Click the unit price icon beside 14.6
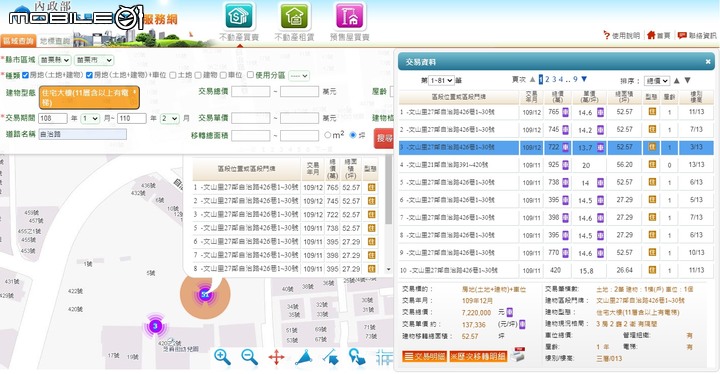The width and height of the screenshot is (720, 374). pos(600,112)
